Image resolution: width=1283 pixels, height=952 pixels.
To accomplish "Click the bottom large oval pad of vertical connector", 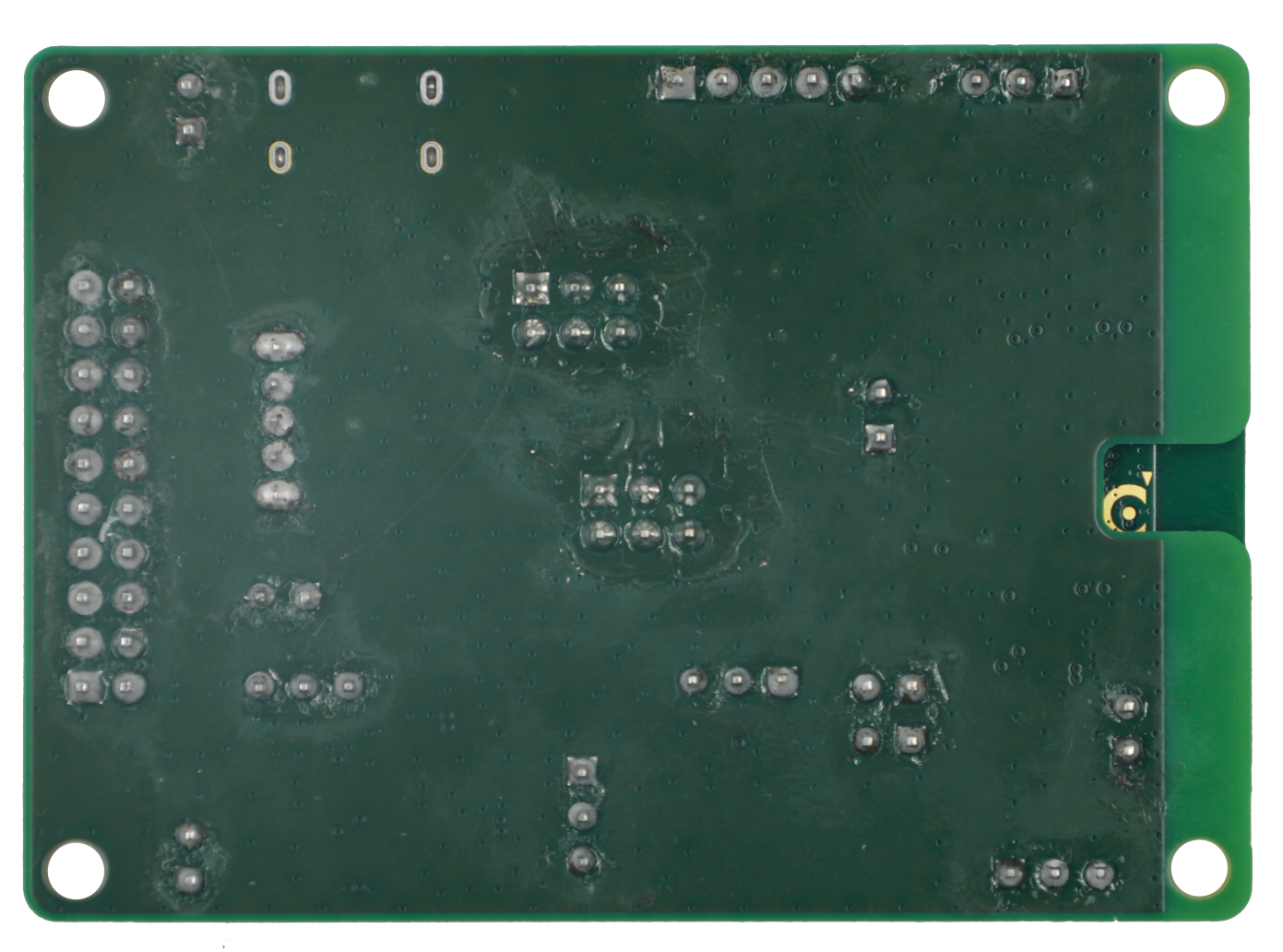I will coord(279,495).
